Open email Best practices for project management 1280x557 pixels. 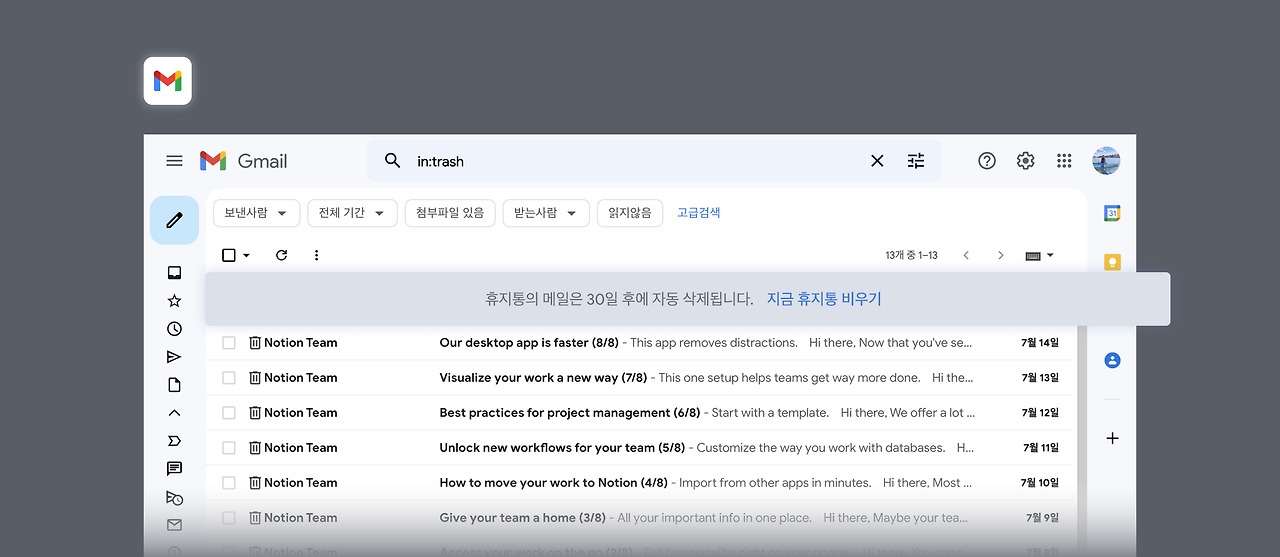[639, 413]
